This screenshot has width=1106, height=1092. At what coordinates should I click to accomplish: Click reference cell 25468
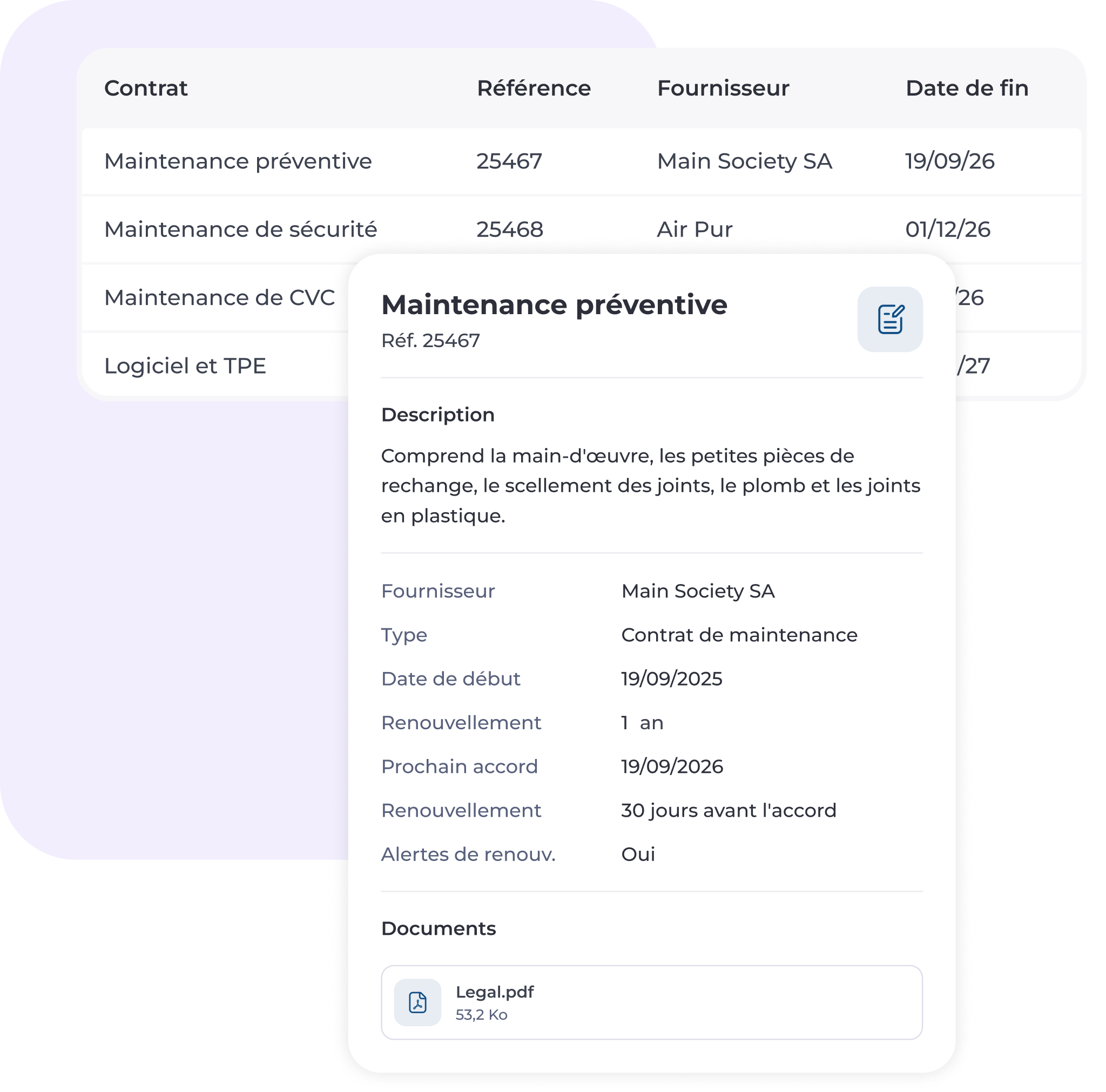[x=509, y=229]
